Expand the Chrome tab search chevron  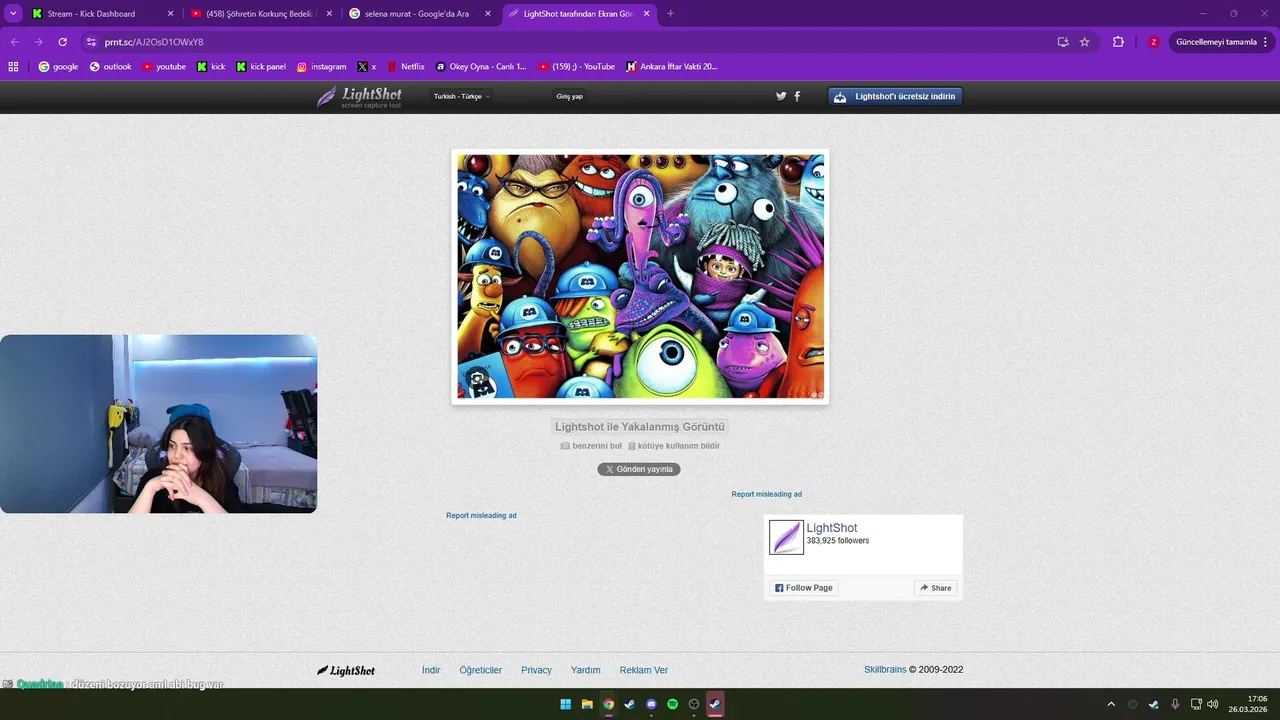[13, 14]
